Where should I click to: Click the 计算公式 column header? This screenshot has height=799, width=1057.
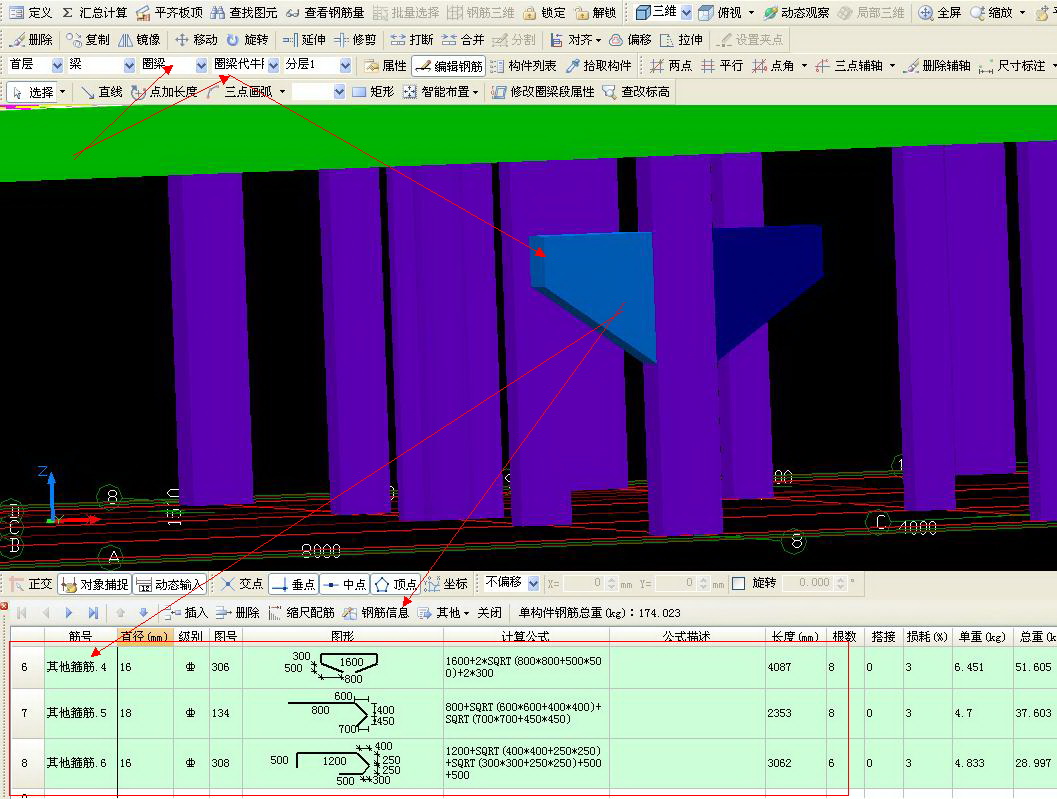point(526,636)
